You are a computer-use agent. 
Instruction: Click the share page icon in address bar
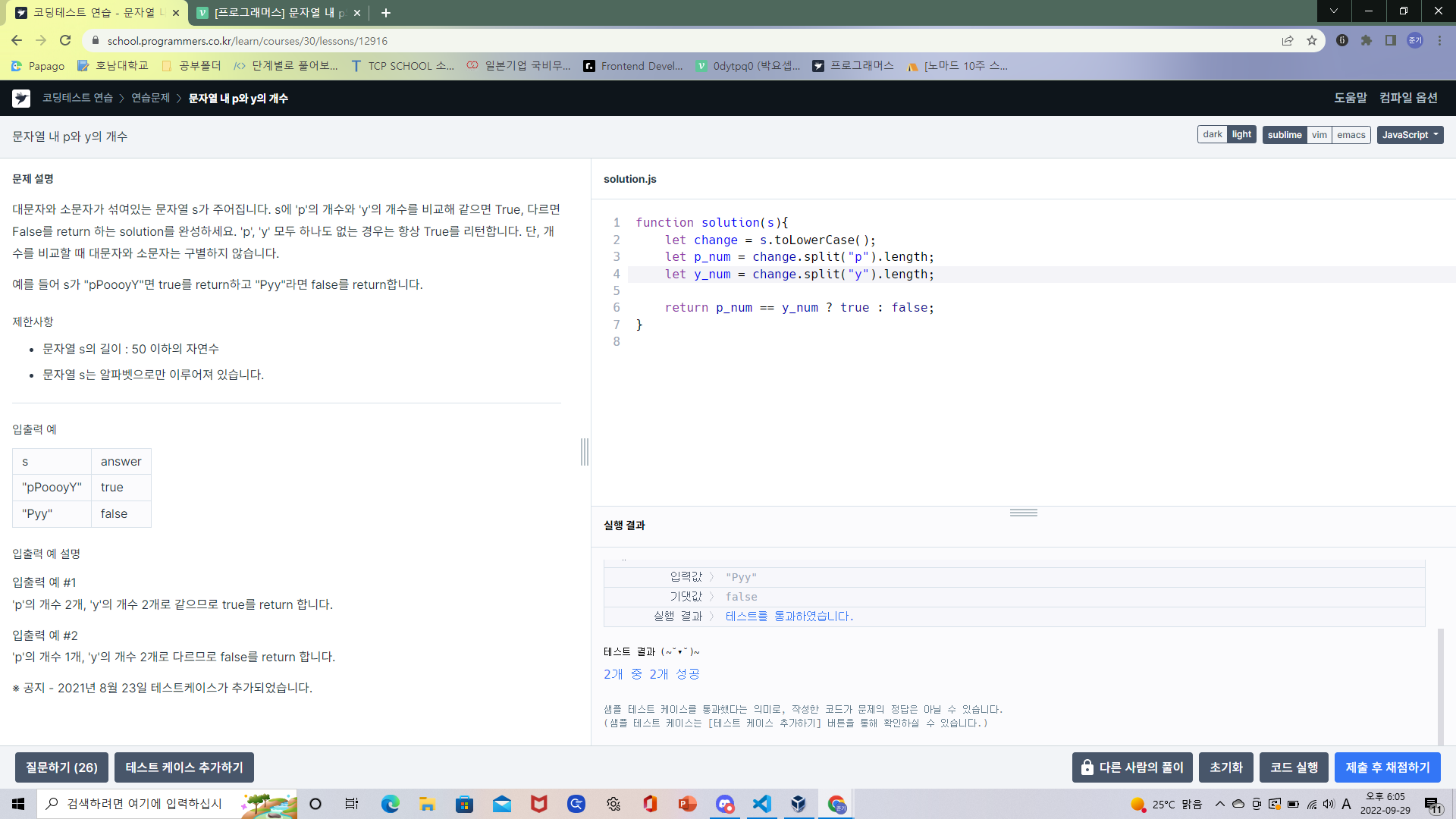[x=1288, y=41]
